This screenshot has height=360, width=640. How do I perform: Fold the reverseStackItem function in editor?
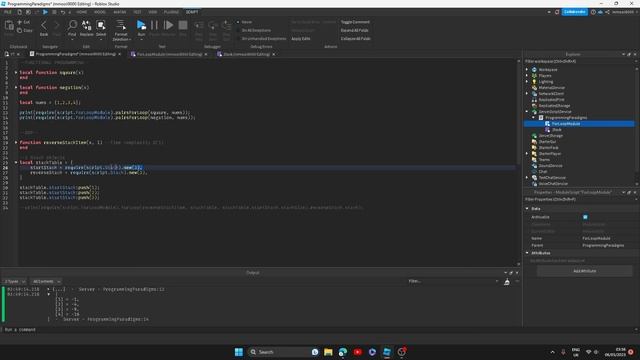coord(16,142)
